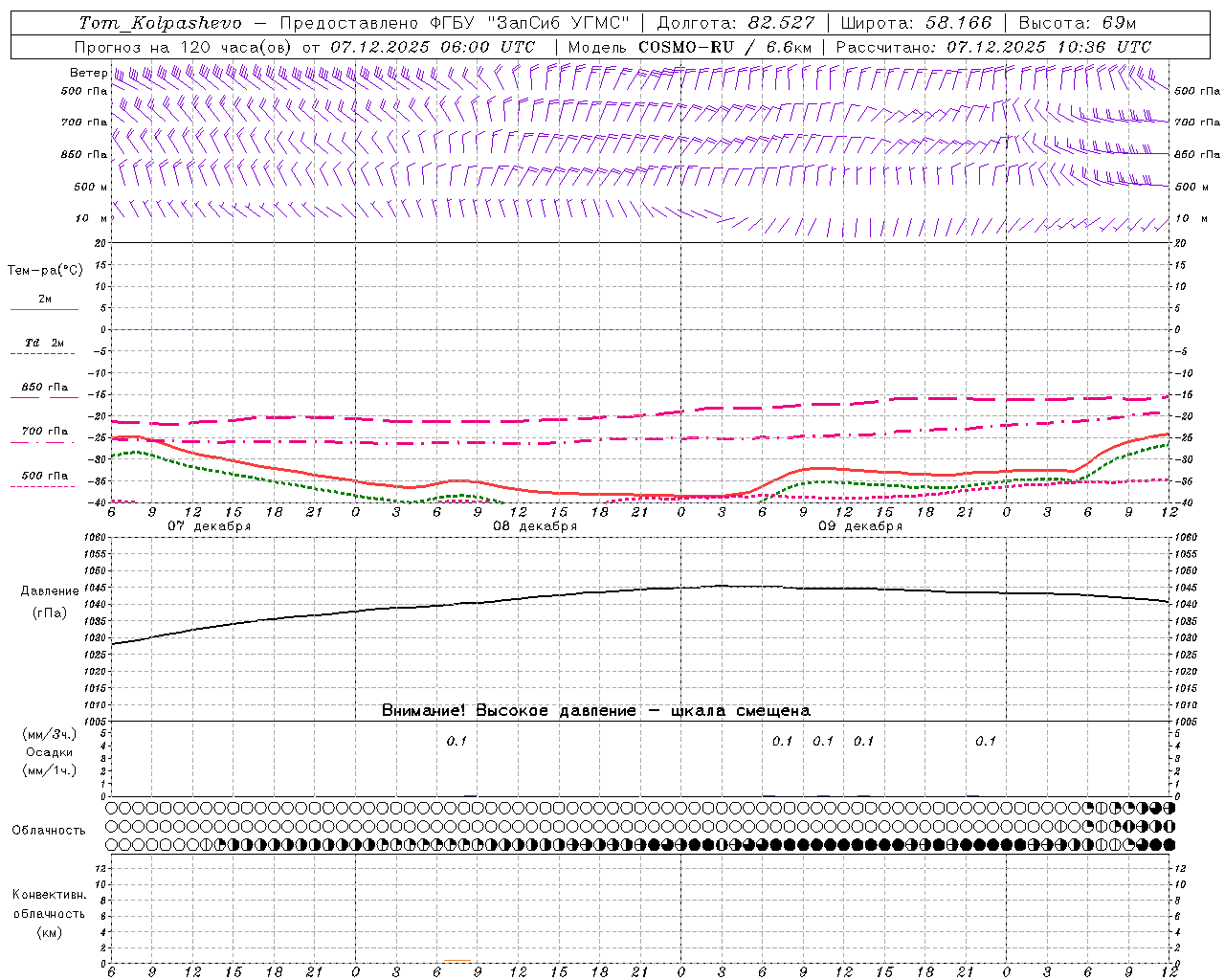
Task: Click the Долгота: 82.527 value
Action: point(735,23)
